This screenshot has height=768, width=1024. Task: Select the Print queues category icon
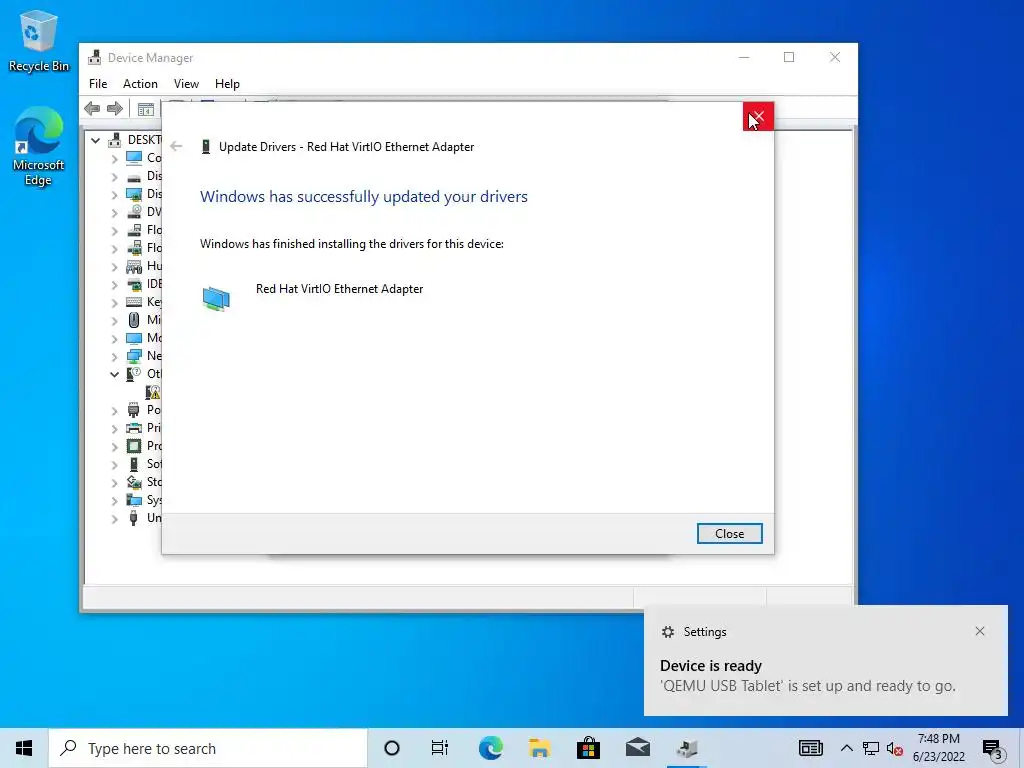click(134, 428)
